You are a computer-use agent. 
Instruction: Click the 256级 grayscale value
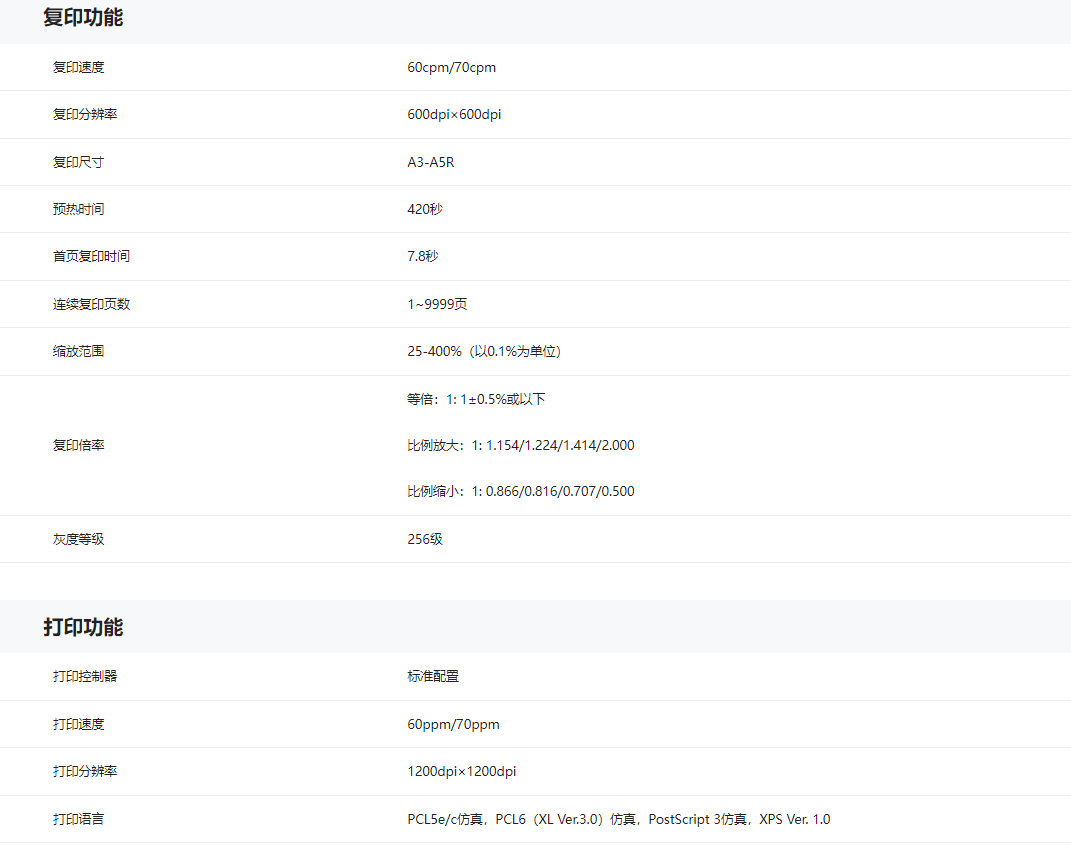[424, 539]
